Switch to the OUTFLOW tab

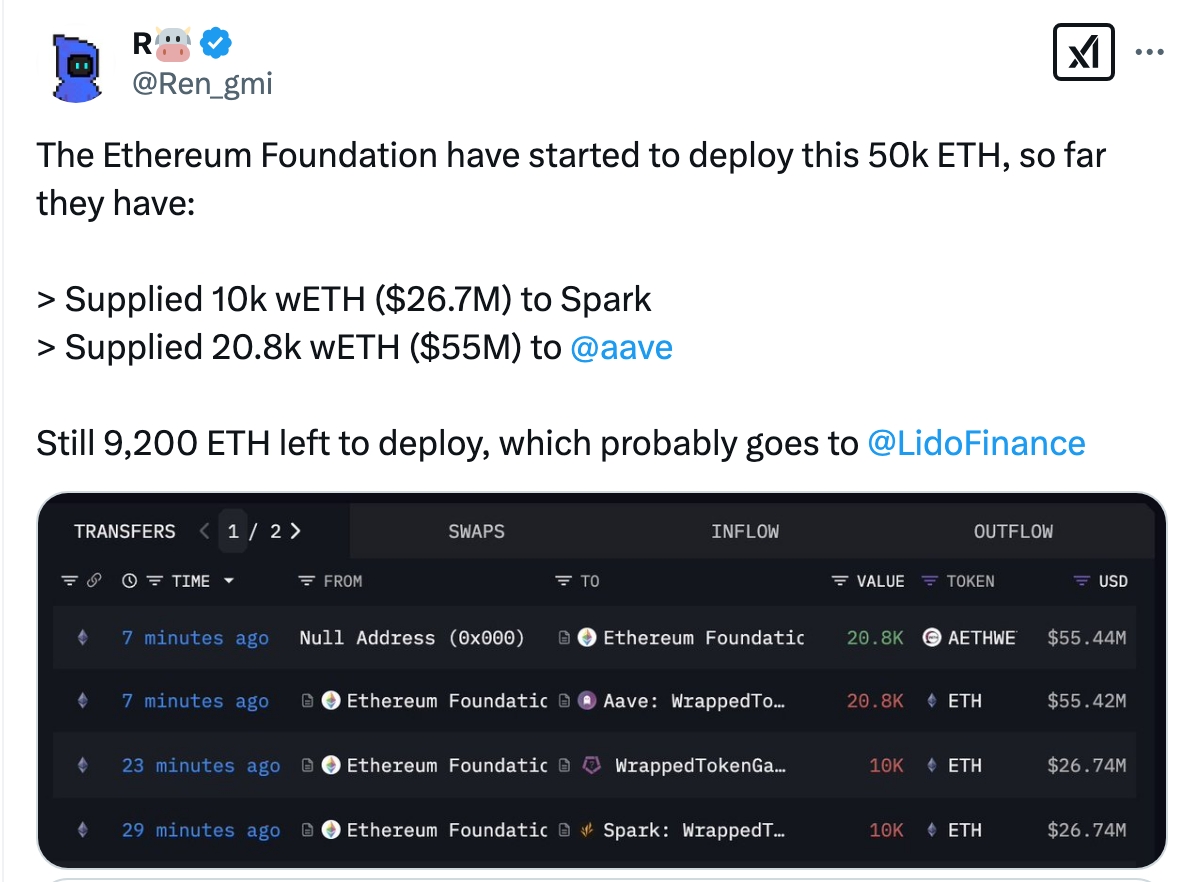[x=1013, y=531]
